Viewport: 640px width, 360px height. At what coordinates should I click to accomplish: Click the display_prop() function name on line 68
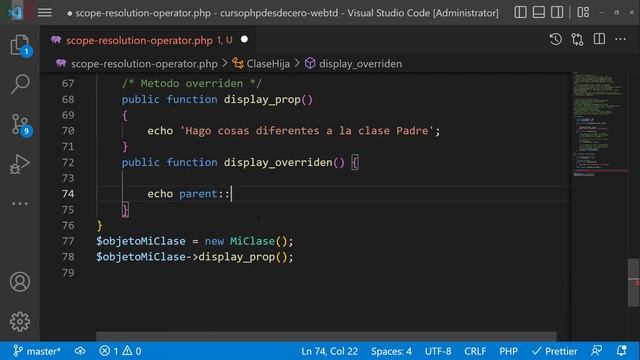(268, 99)
